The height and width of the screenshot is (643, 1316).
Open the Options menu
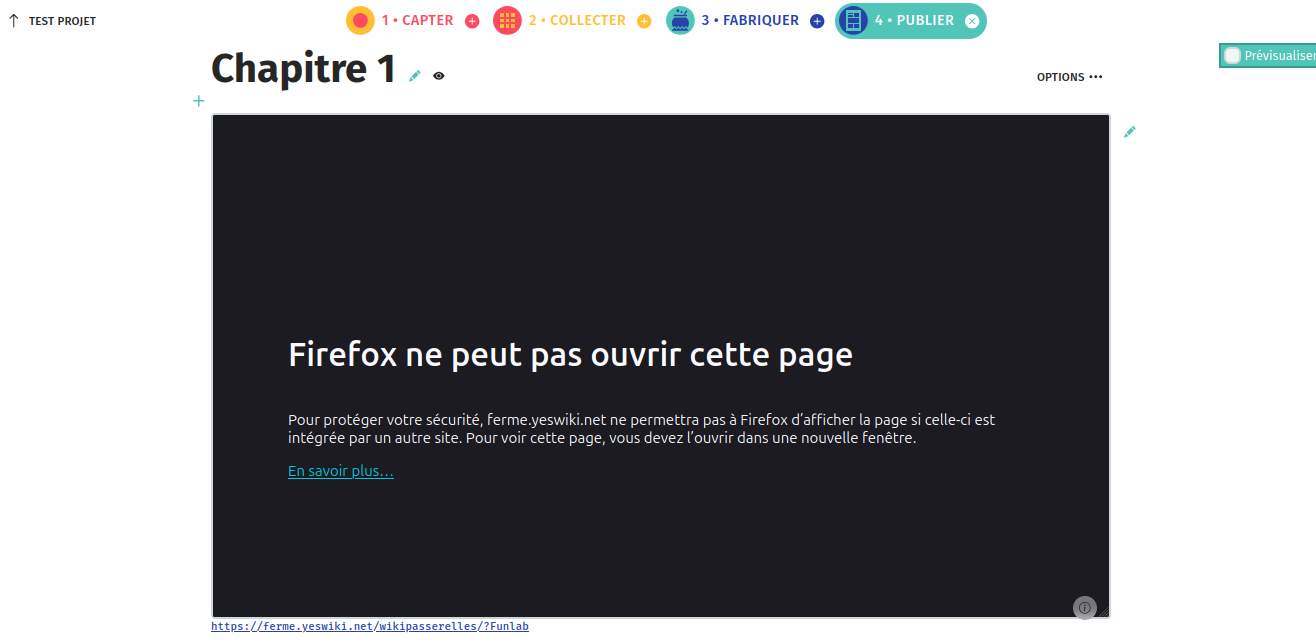pyautogui.click(x=1069, y=77)
